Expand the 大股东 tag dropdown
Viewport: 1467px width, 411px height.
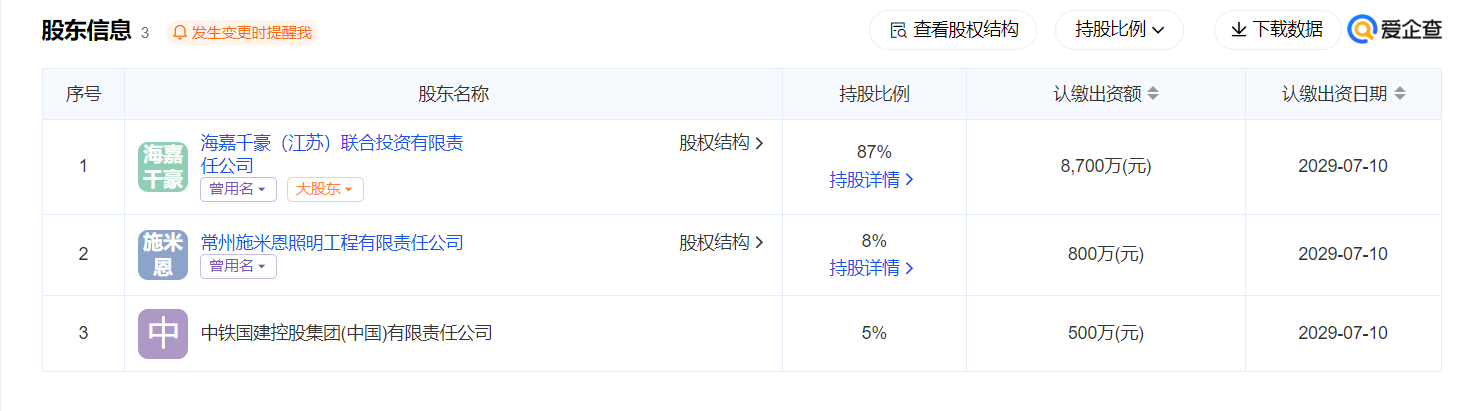[x=325, y=189]
